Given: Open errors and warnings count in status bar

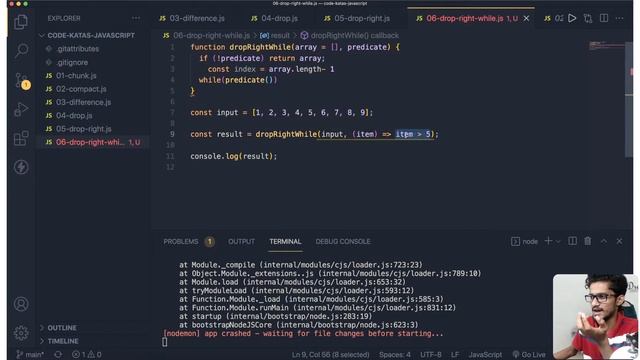Looking at the screenshot, I should pos(87,354).
